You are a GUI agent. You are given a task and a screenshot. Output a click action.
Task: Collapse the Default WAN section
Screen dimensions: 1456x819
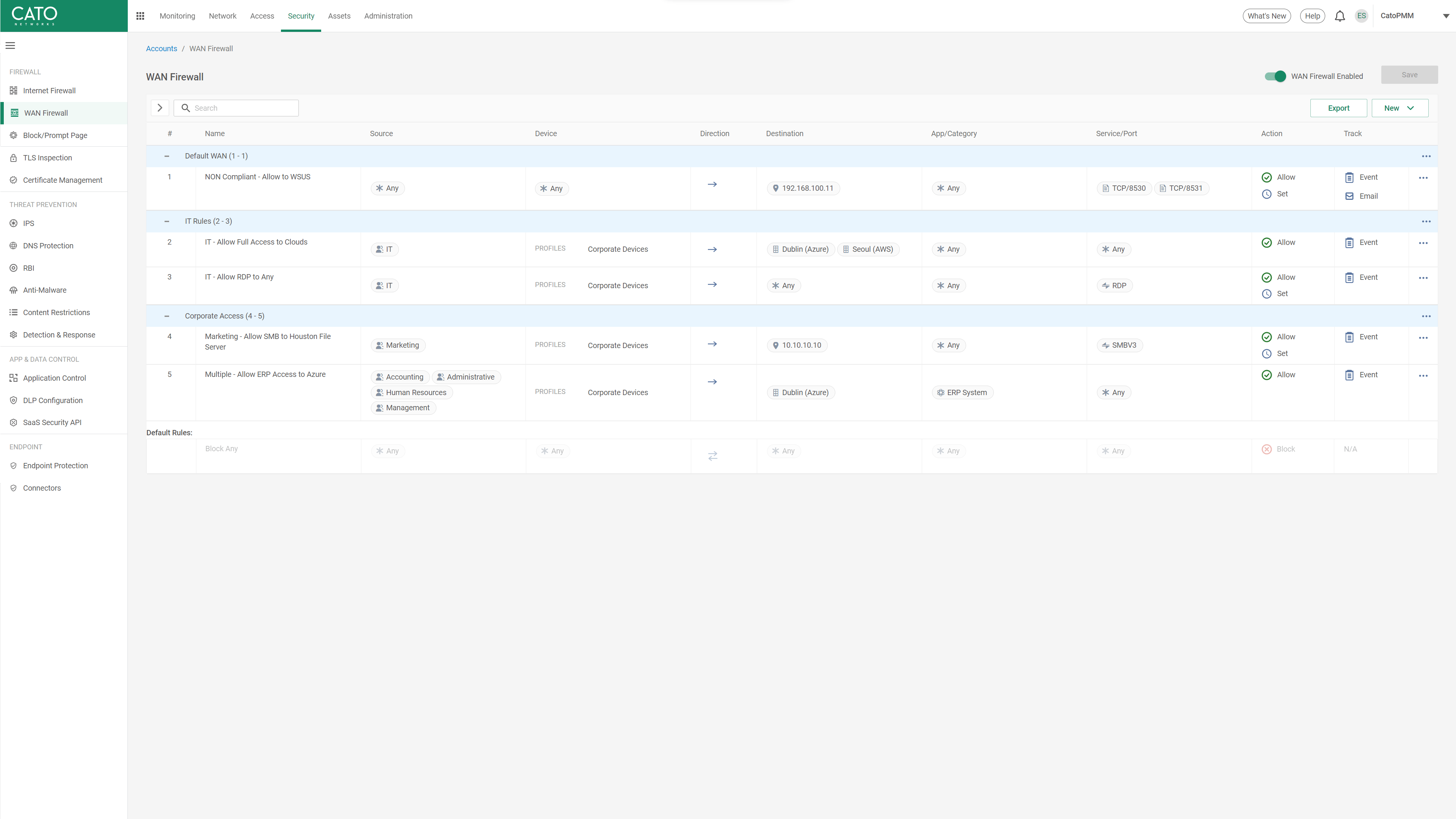(166, 156)
